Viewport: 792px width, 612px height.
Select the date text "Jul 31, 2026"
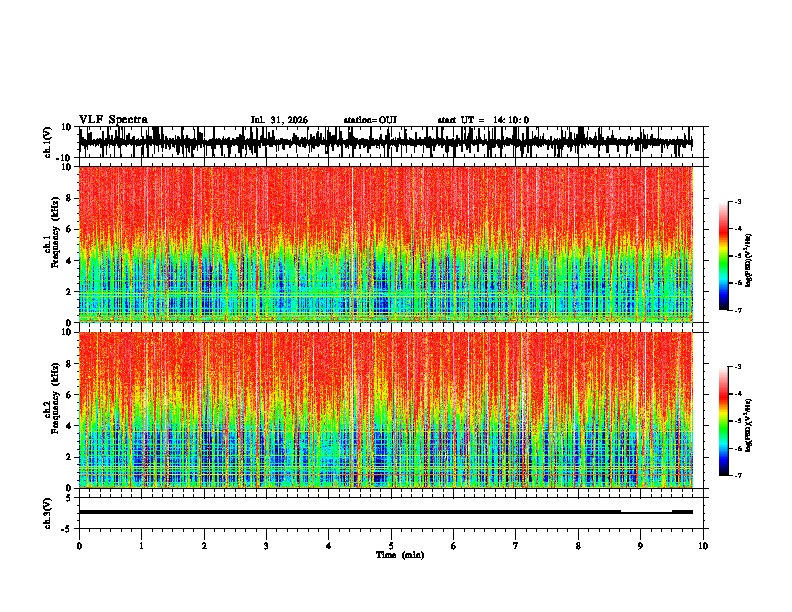(279, 120)
